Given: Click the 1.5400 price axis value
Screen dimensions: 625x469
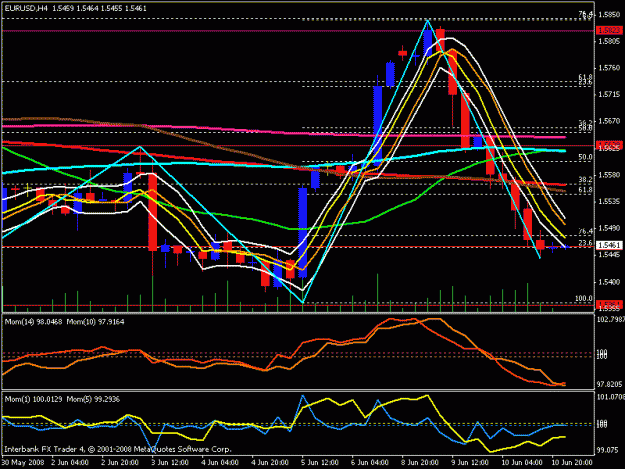Looking at the screenshot, I should [x=609, y=282].
